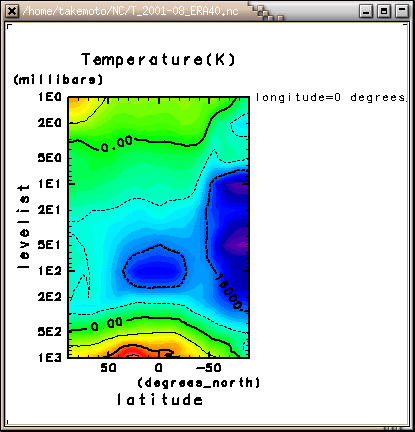This screenshot has height=432, width=415.
Task: Click the upper 0.00 contour label
Action: click(x=116, y=144)
